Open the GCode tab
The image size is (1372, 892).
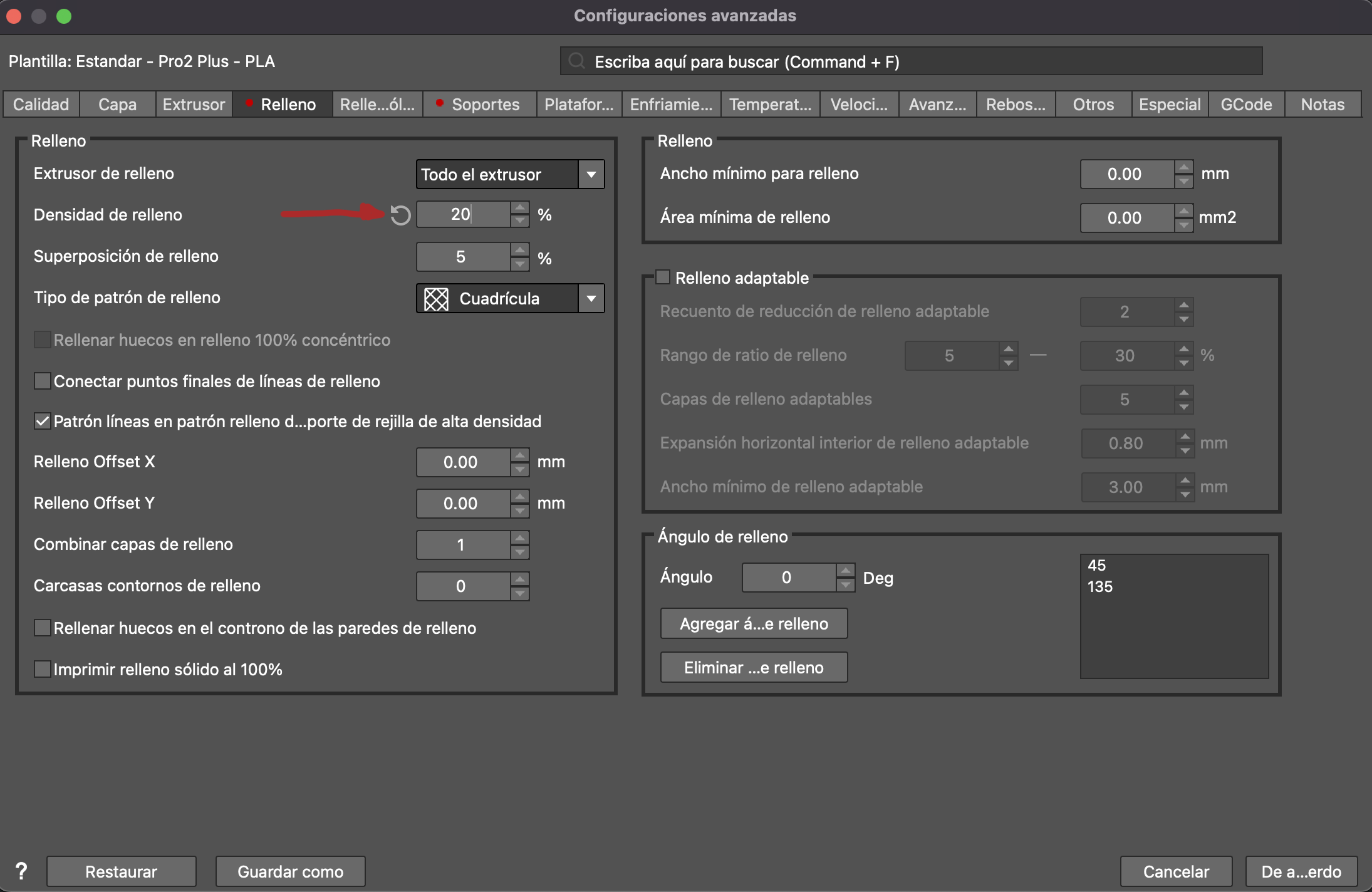point(1245,105)
